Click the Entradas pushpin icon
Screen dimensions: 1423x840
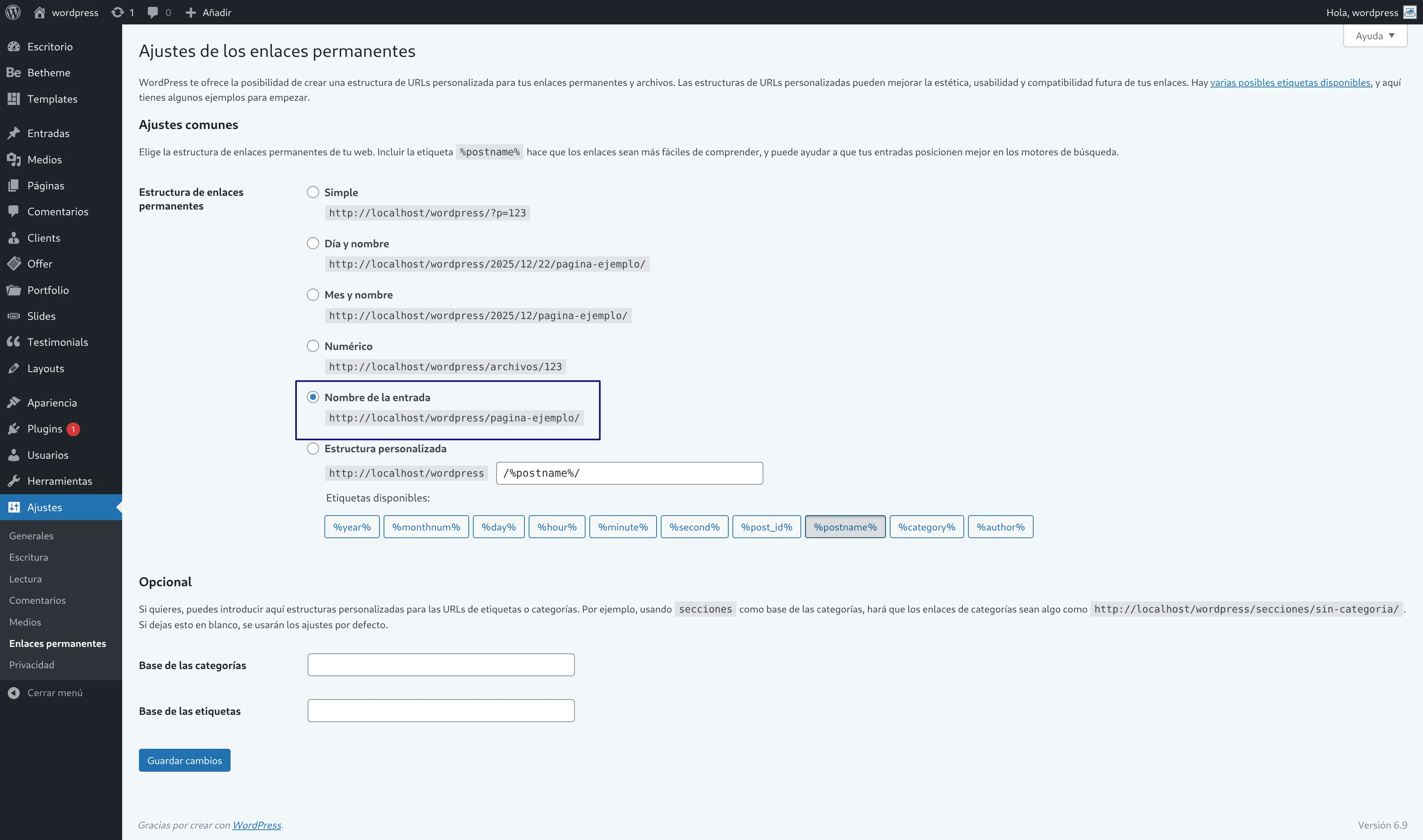pos(14,133)
